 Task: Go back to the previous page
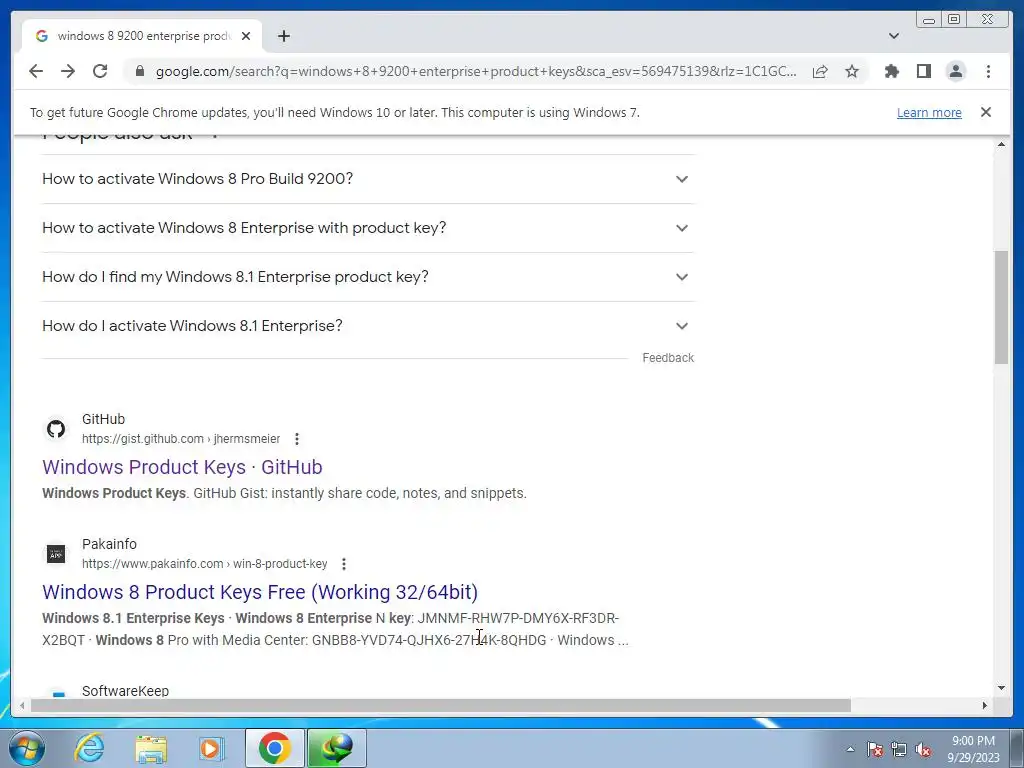(36, 71)
